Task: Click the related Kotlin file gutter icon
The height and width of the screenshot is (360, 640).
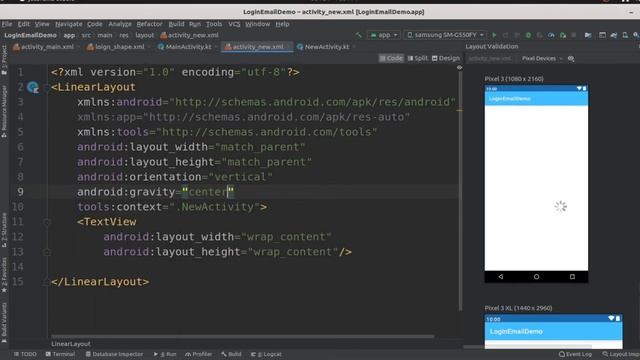Action: 33,87
